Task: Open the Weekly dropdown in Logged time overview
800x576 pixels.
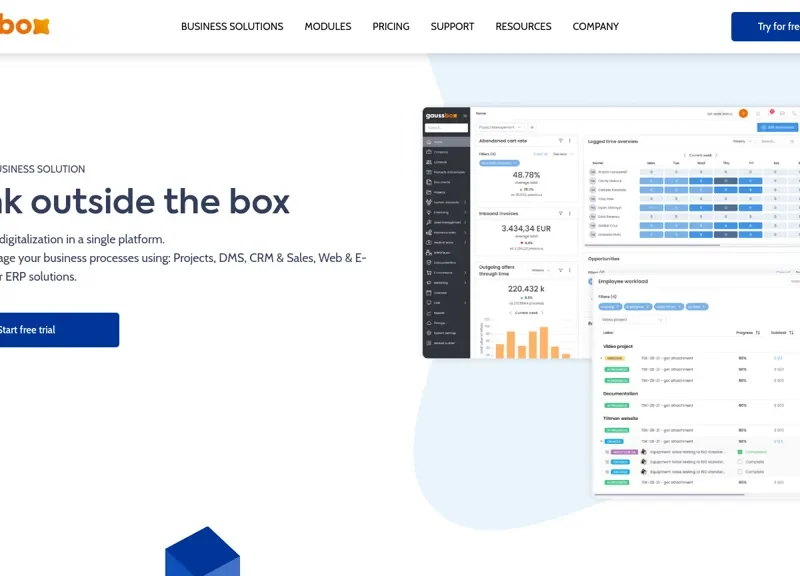Action: [742, 141]
